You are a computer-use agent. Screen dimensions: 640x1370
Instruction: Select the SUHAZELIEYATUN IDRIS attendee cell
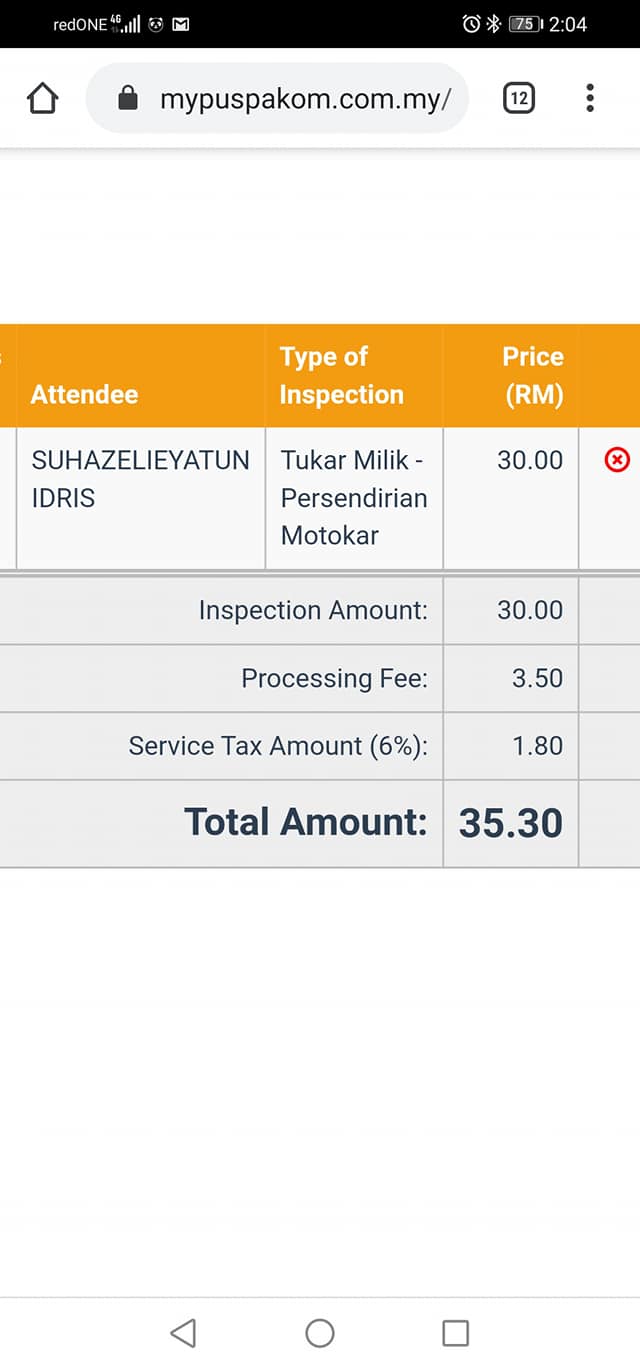pyautogui.click(x=141, y=479)
